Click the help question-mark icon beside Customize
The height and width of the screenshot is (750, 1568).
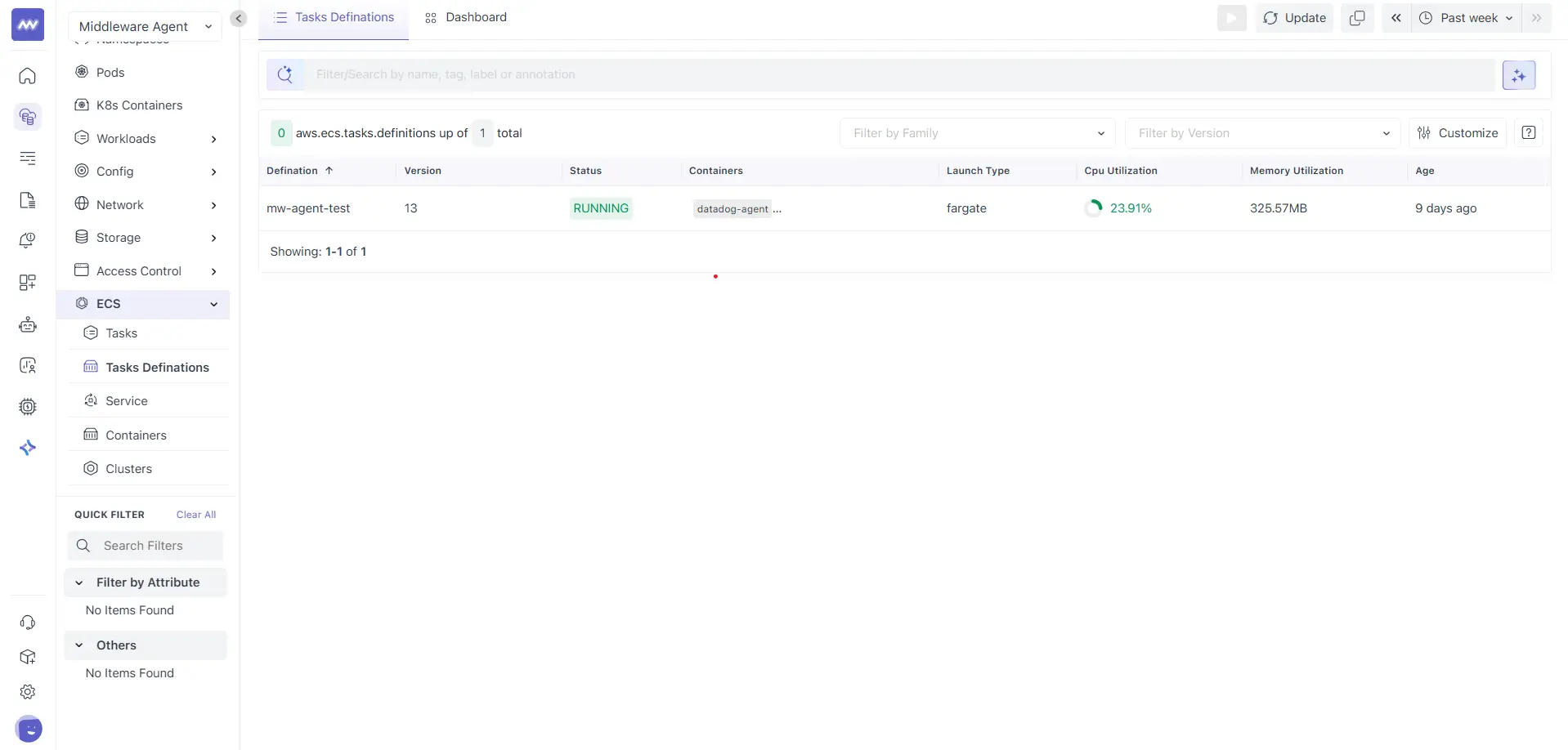tap(1528, 132)
